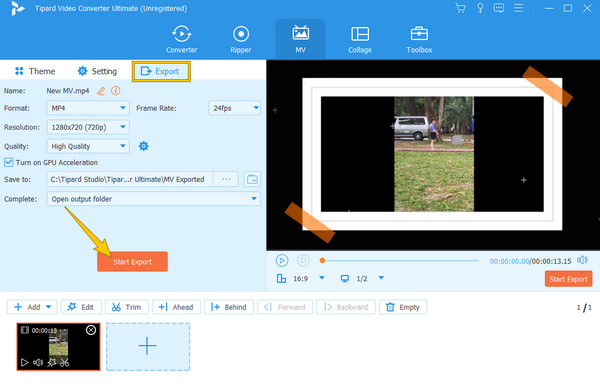Select the MV tab
The image size is (600, 384).
point(300,39)
